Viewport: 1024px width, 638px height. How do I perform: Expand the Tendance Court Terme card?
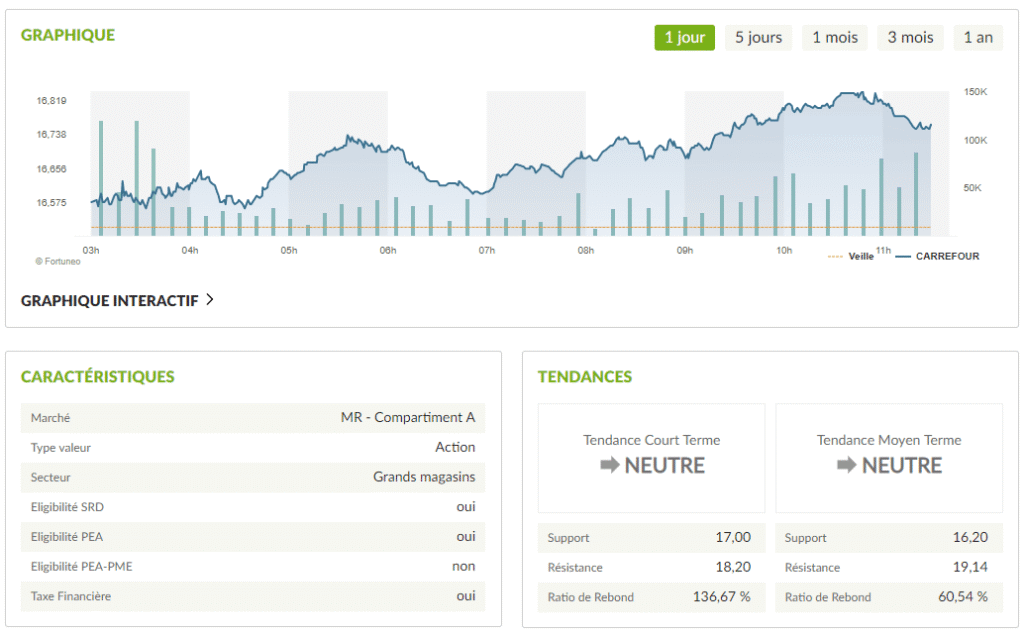(x=651, y=457)
